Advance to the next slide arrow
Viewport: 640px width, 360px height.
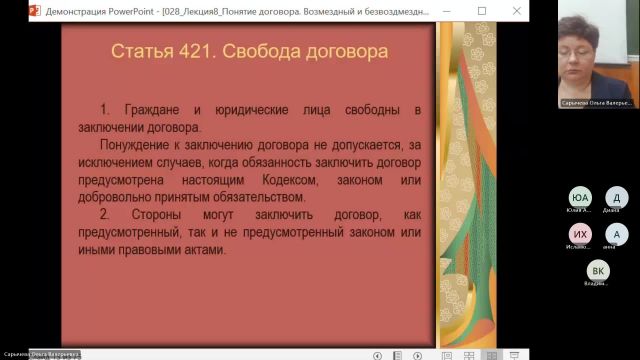417,356
